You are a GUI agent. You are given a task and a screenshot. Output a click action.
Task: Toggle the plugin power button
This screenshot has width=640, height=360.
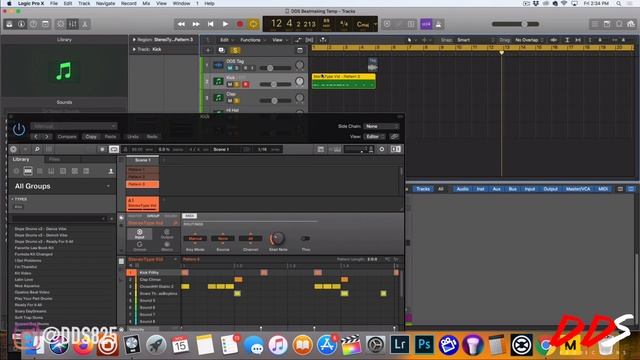pyautogui.click(x=19, y=130)
